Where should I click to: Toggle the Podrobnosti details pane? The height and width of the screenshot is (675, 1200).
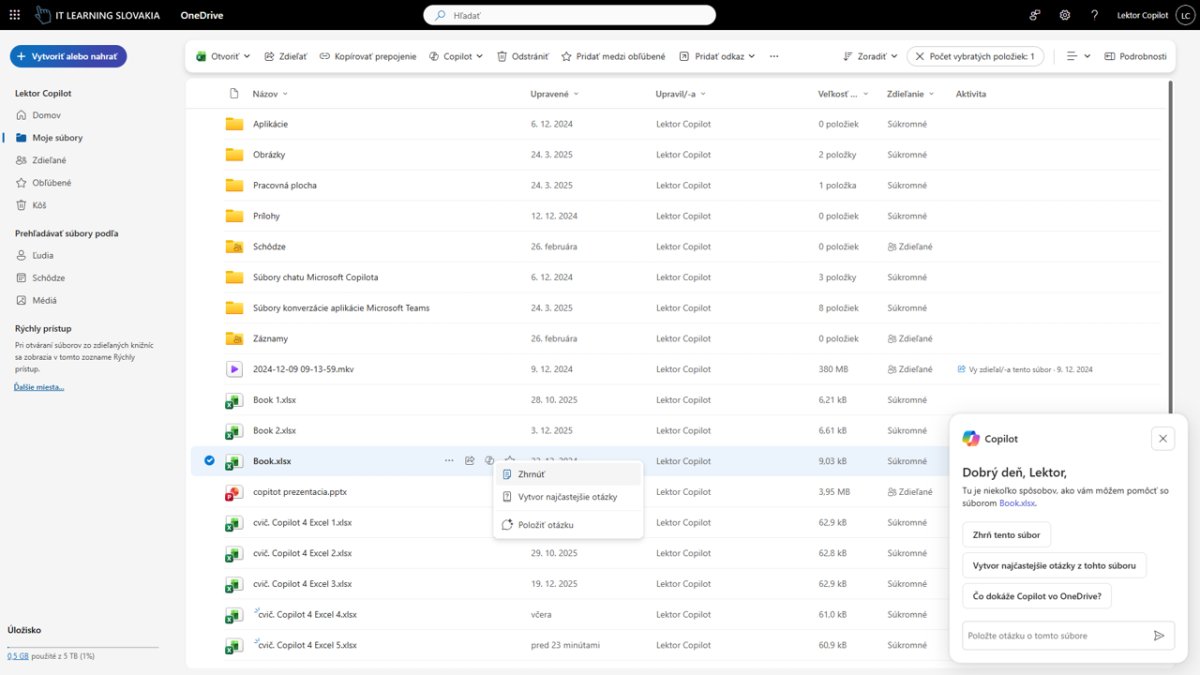click(1135, 57)
